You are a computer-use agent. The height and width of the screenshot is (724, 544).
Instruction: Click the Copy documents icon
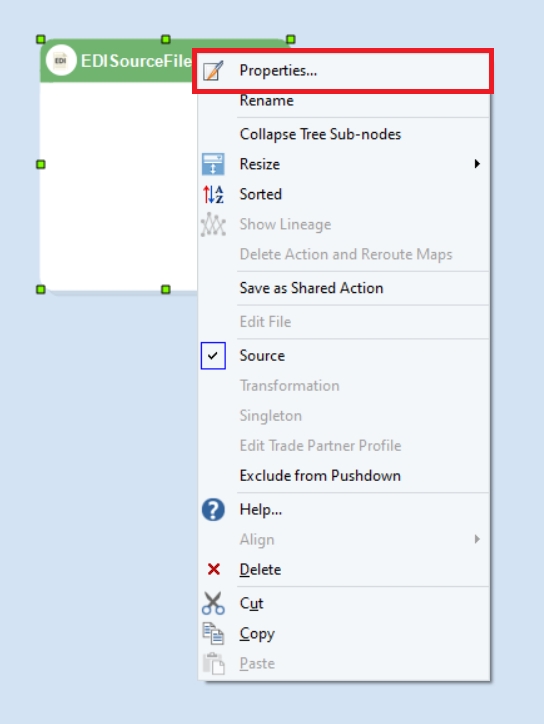coord(213,633)
